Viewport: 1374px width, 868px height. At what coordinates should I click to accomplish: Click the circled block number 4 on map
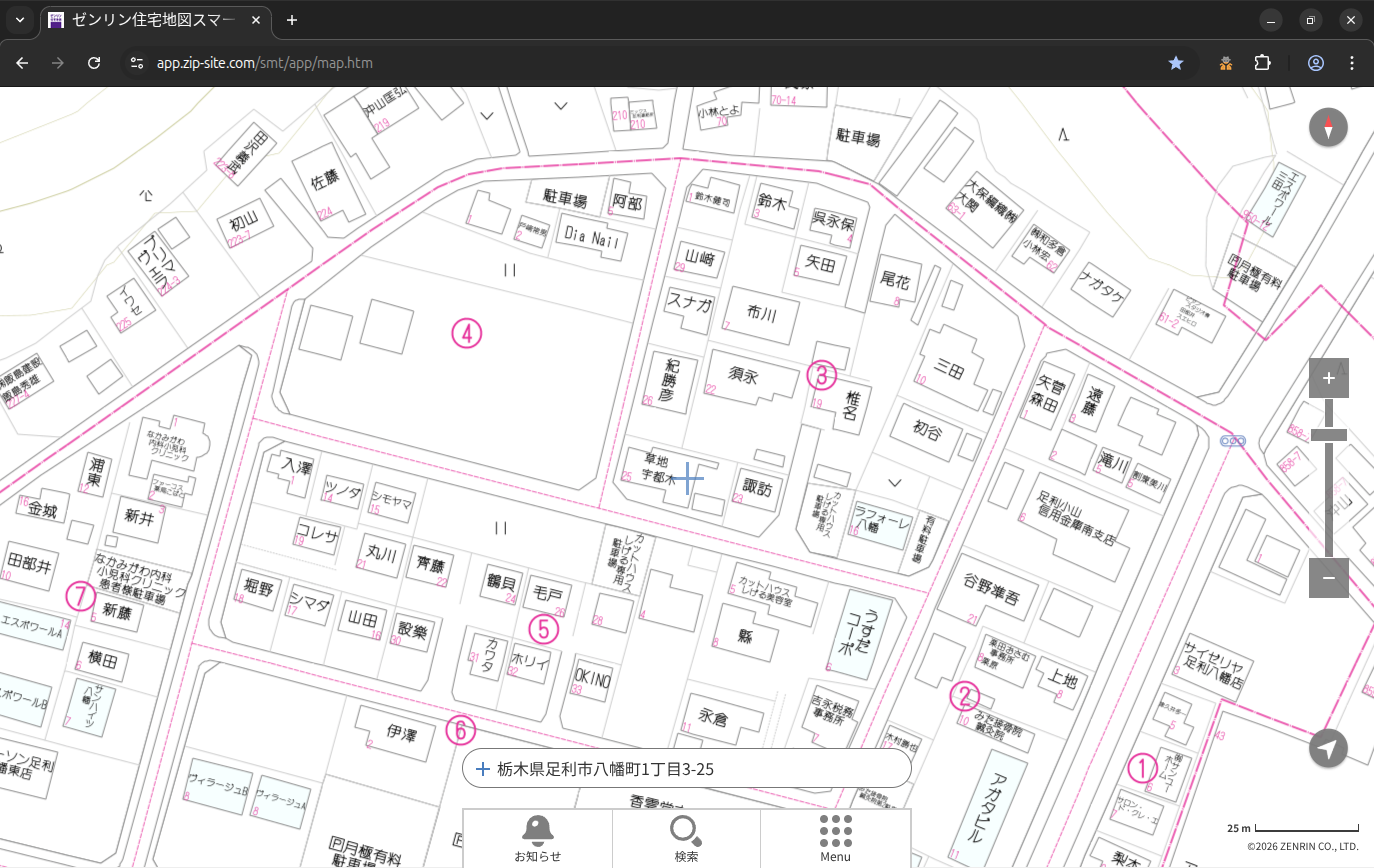[x=467, y=333]
